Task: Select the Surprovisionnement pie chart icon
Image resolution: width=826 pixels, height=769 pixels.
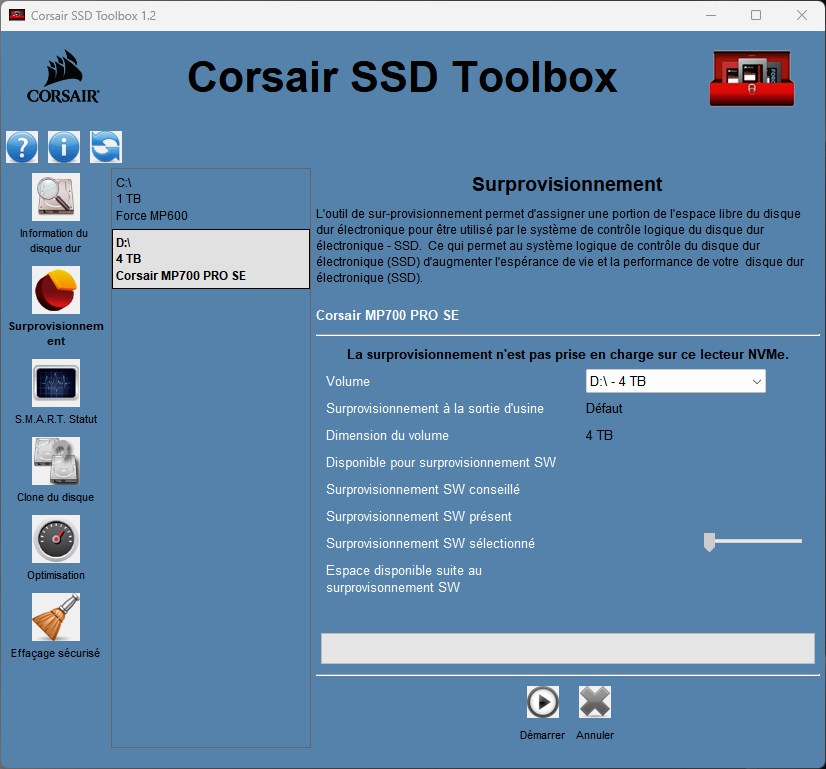Action: (x=56, y=290)
